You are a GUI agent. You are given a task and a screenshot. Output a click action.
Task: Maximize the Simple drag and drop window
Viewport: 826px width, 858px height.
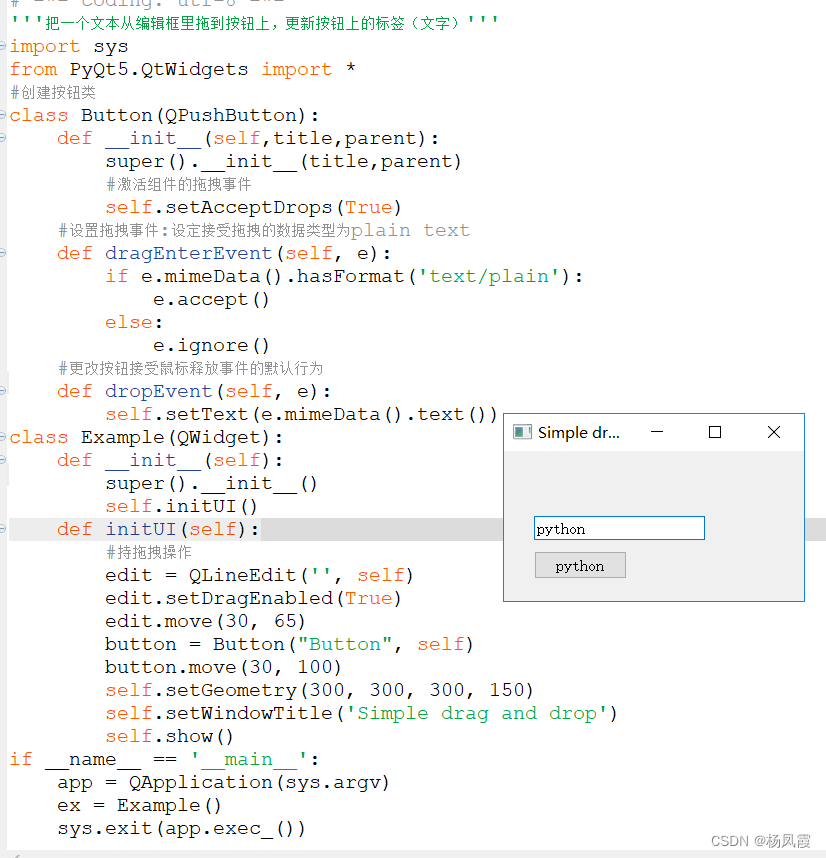coord(714,432)
